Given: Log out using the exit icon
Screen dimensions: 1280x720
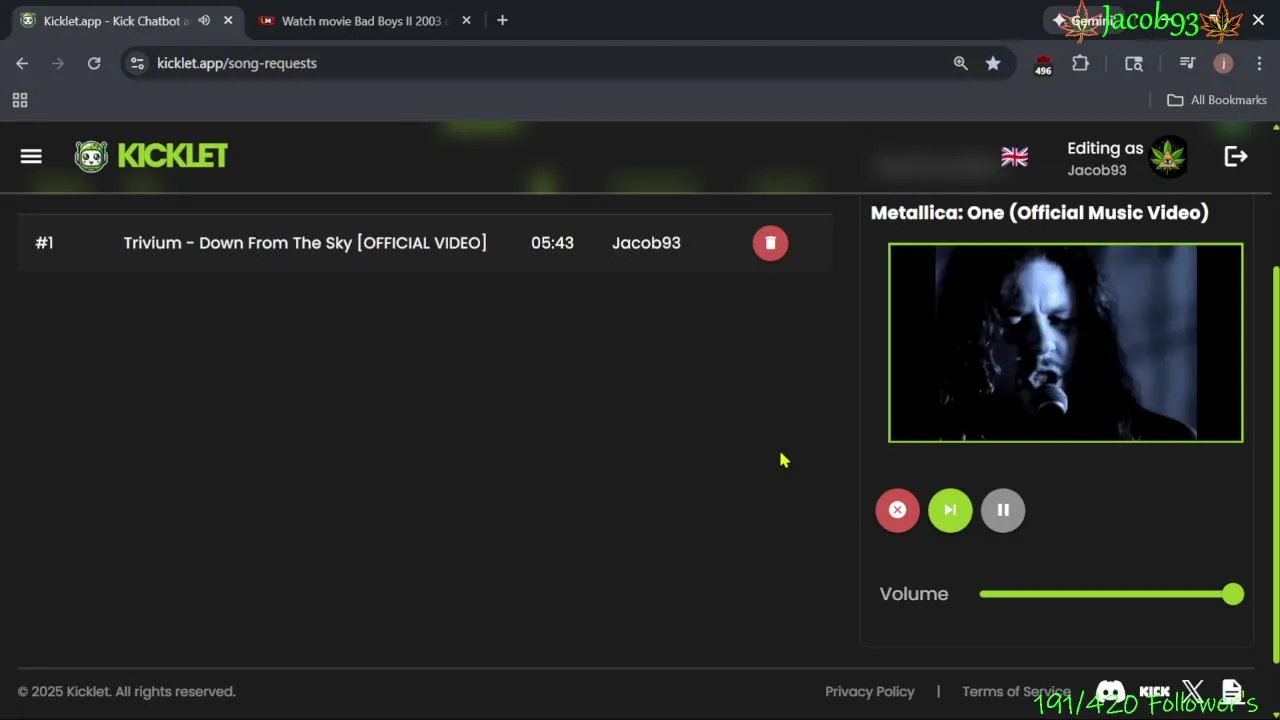Looking at the screenshot, I should click(1236, 156).
